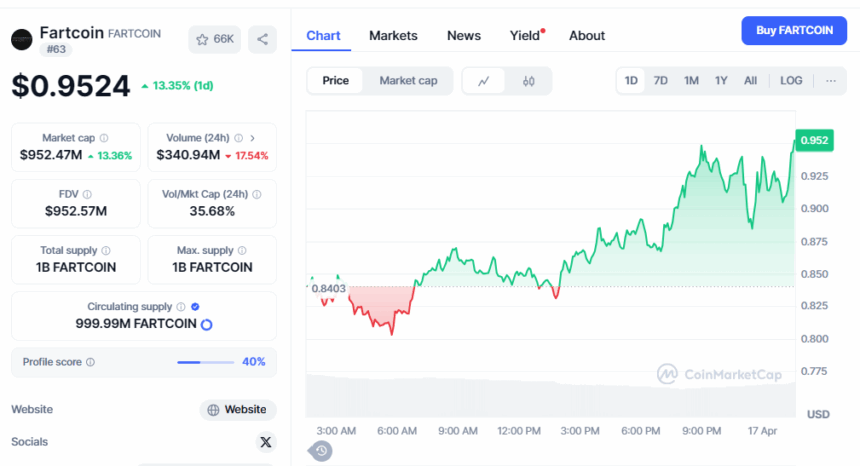Image resolution: width=860 pixels, height=466 pixels.
Task: Toggle LOG scale on chart
Action: tap(791, 81)
